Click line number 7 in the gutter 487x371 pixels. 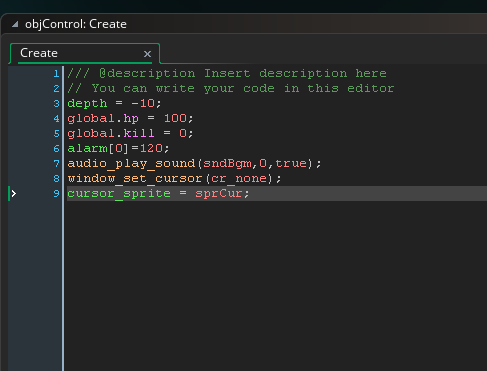pos(57,163)
